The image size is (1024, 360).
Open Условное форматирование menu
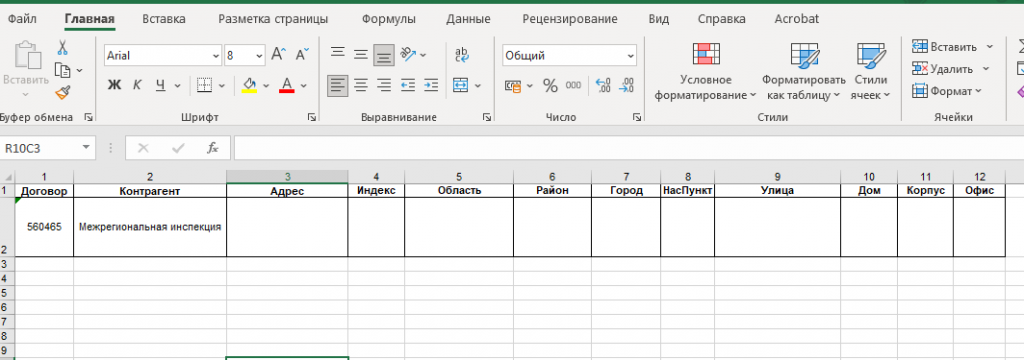click(x=705, y=72)
